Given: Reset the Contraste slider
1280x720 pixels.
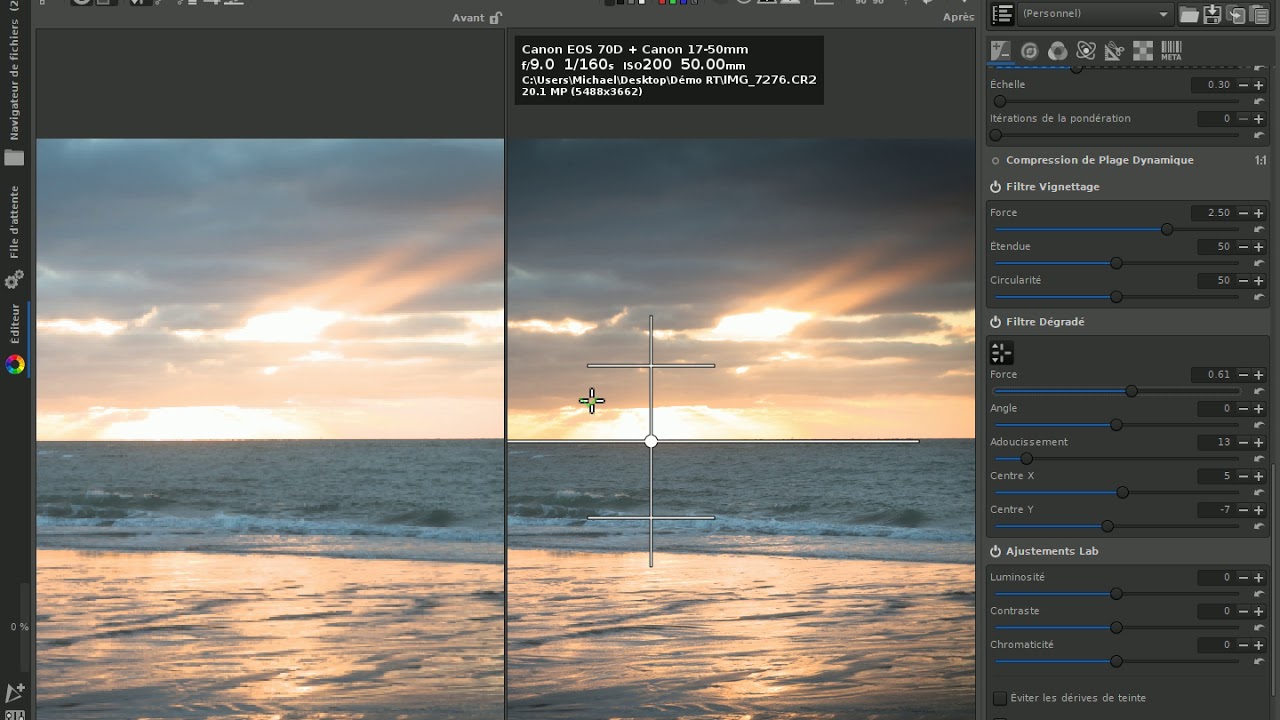Looking at the screenshot, I should [x=1259, y=628].
